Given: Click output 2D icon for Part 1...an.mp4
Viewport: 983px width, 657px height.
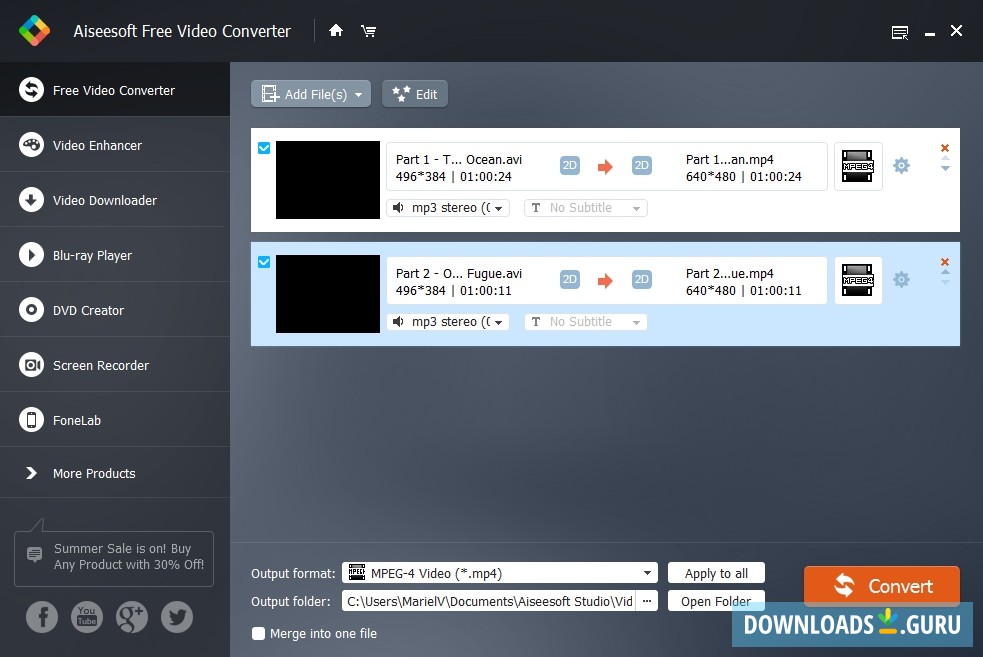Looking at the screenshot, I should pos(641,166).
